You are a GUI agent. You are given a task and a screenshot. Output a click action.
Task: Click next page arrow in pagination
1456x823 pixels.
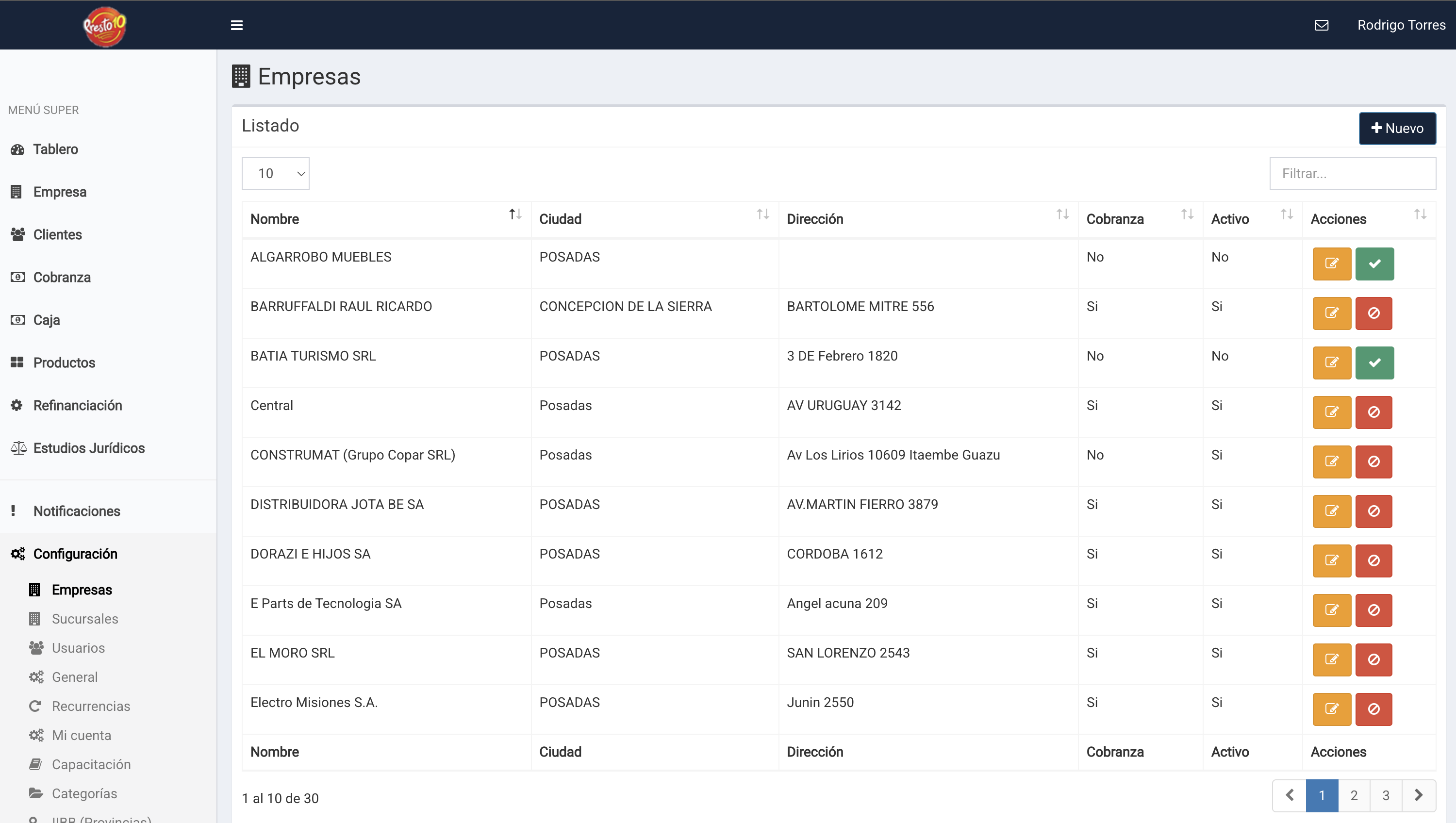pos(1418,796)
